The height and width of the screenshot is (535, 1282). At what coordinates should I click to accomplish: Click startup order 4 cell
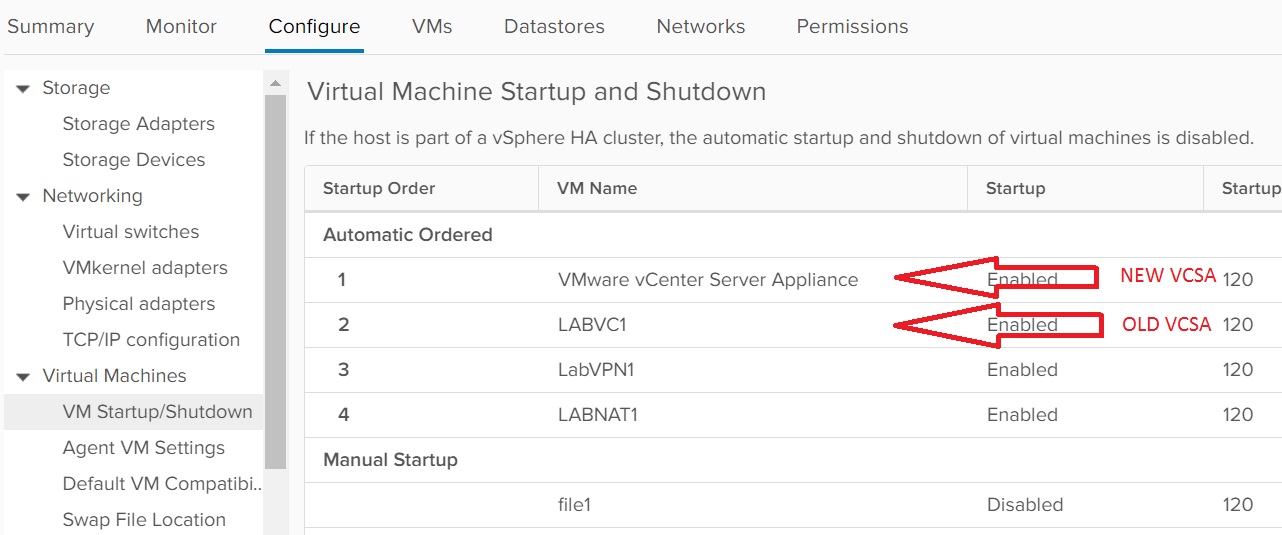[343, 415]
